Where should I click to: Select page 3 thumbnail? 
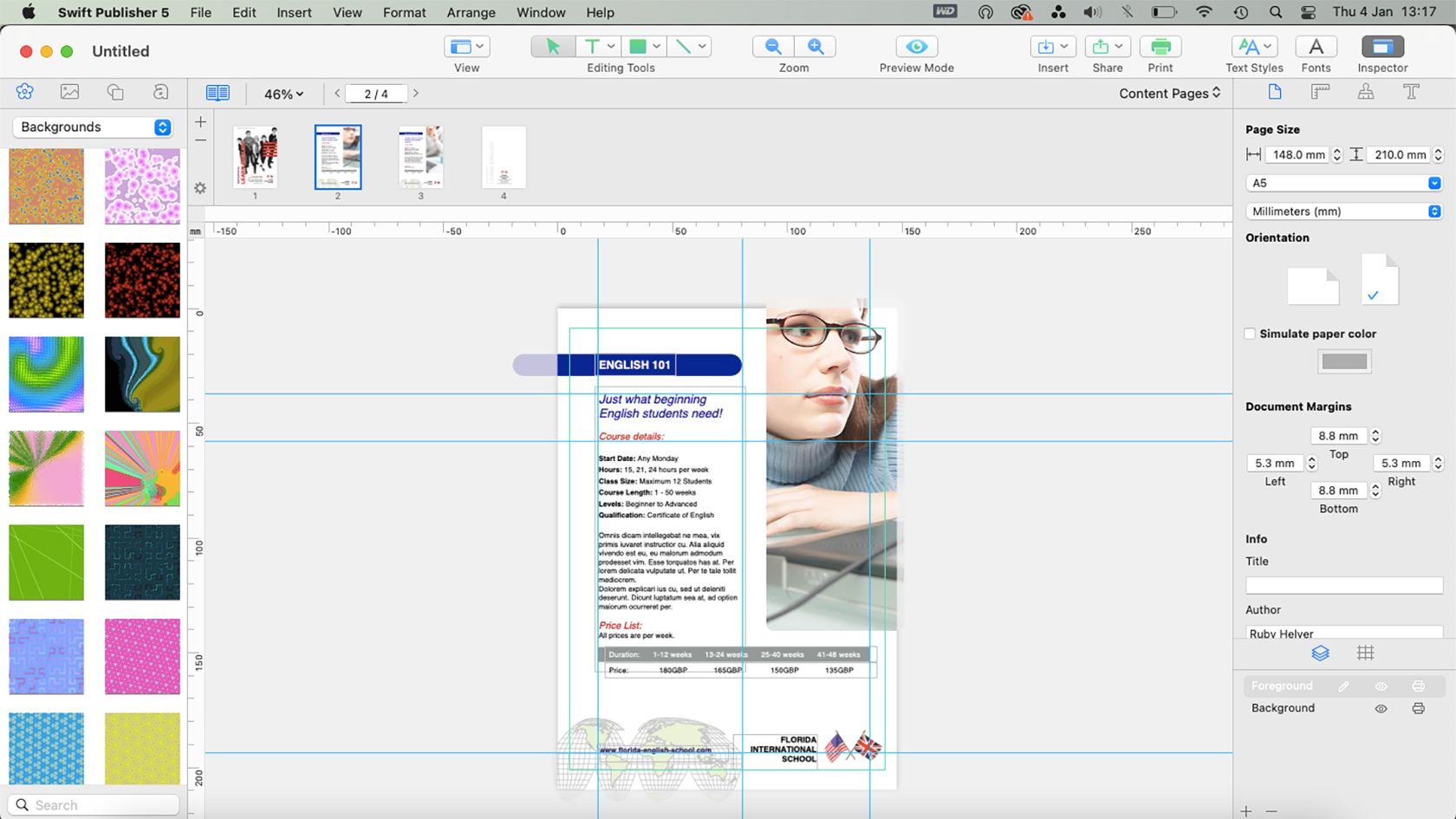coord(421,157)
